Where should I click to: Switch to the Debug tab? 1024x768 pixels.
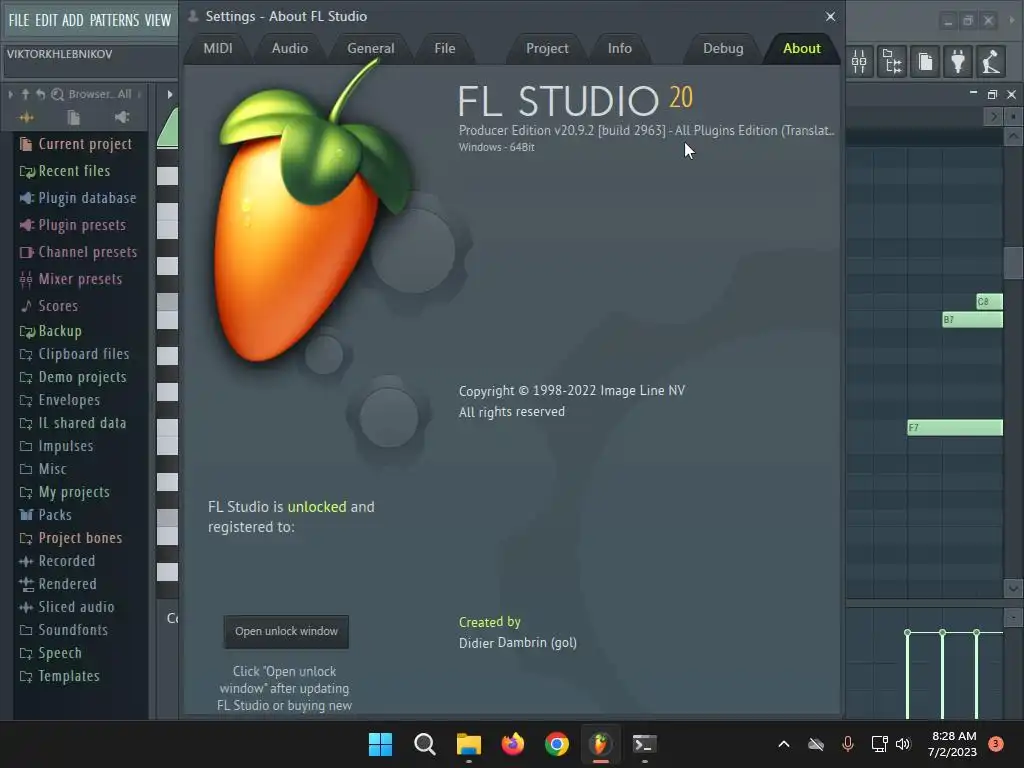(723, 48)
